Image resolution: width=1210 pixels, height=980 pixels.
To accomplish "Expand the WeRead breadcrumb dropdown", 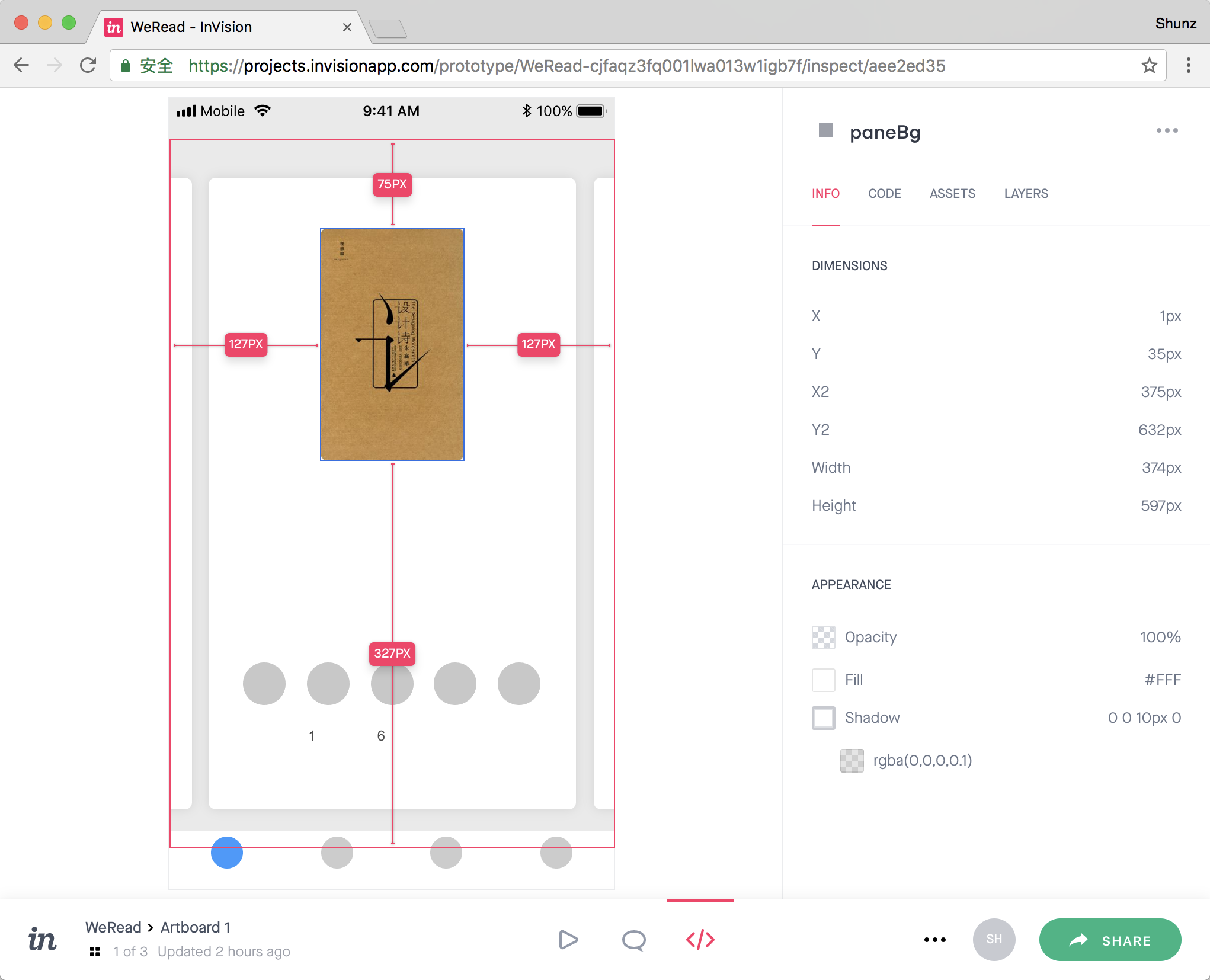I will (x=113, y=927).
